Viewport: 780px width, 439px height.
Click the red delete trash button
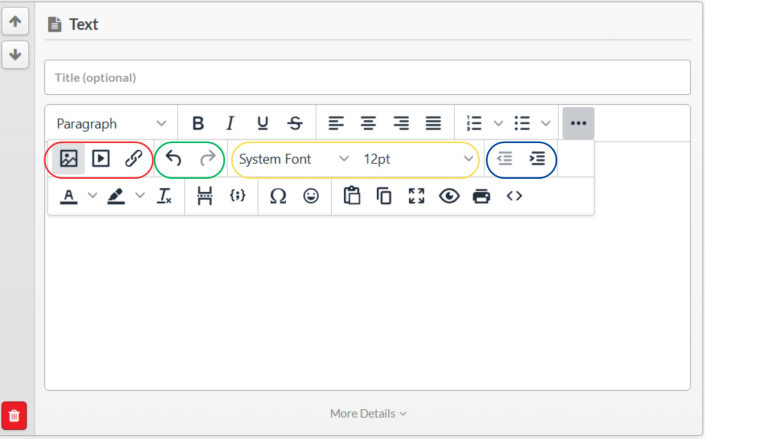[15, 415]
